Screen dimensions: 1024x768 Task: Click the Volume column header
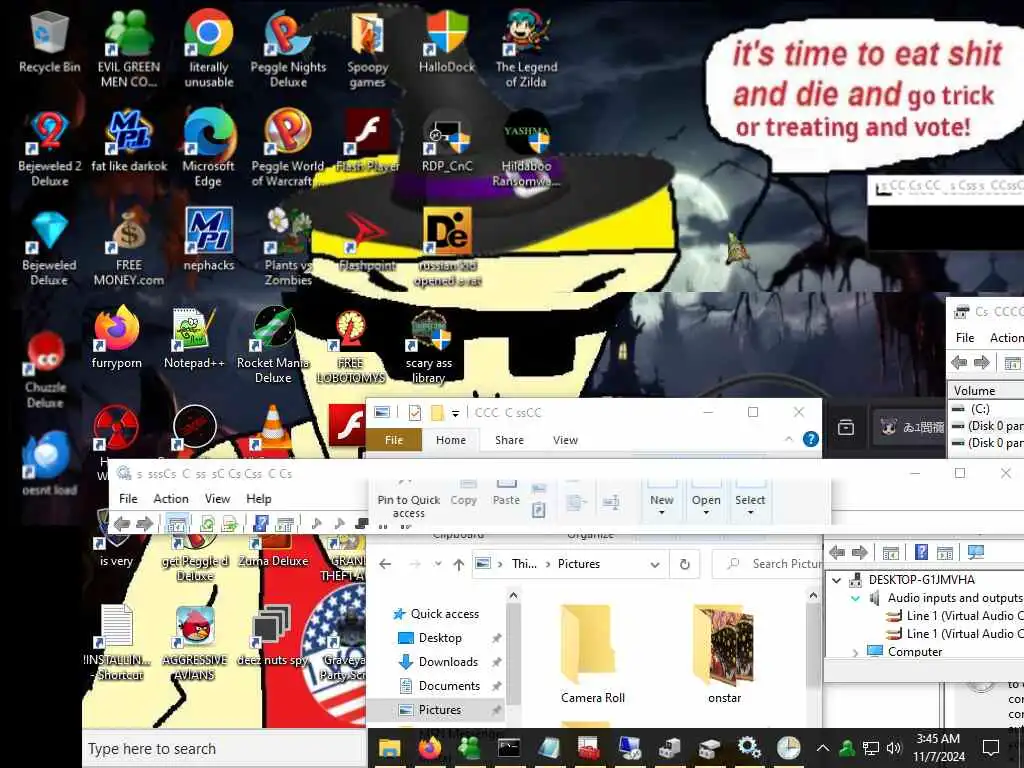(x=985, y=391)
